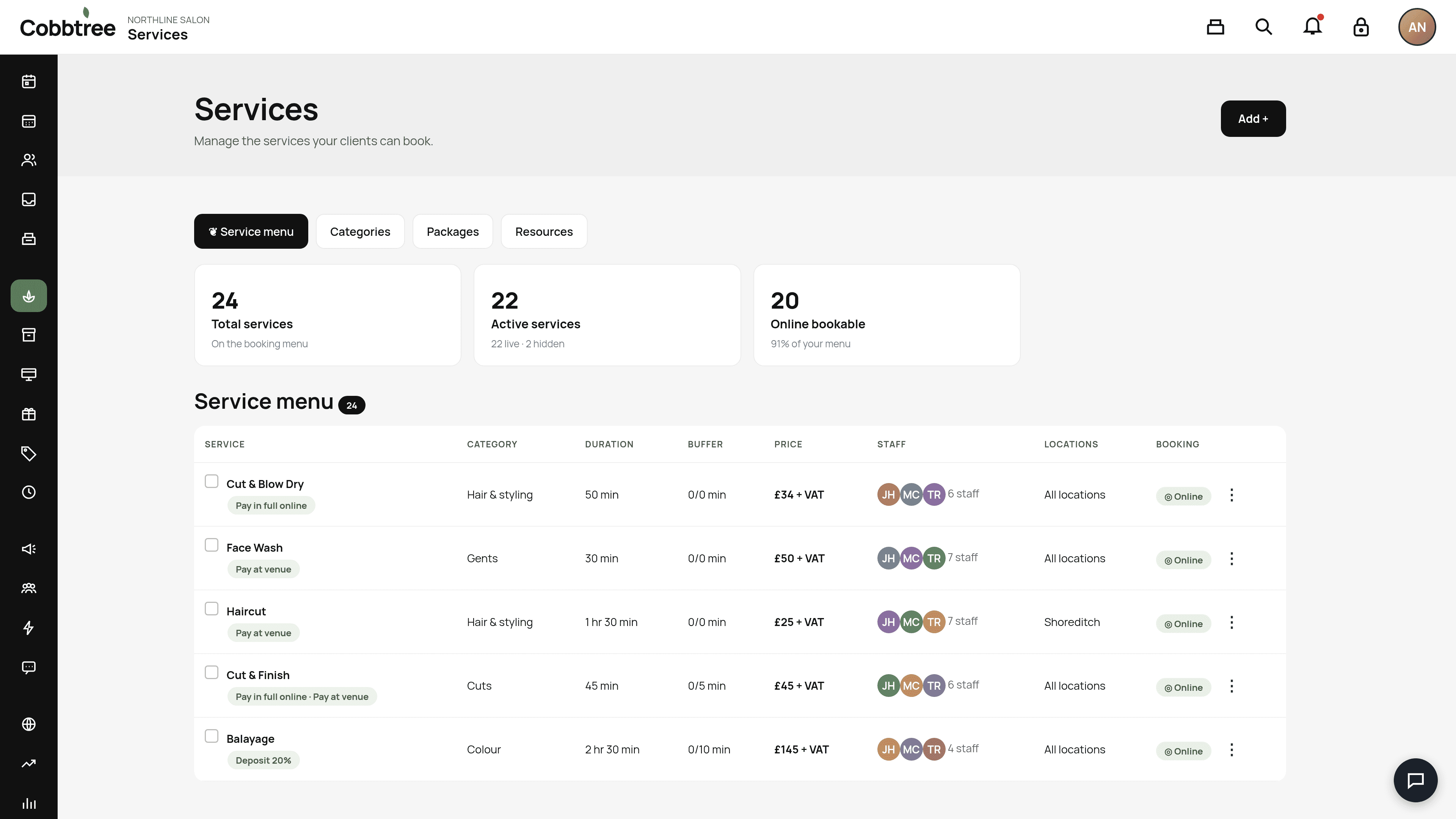The width and height of the screenshot is (1456, 819).
Task: Select the active lotus Services sidebar icon
Action: pyautogui.click(x=28, y=296)
